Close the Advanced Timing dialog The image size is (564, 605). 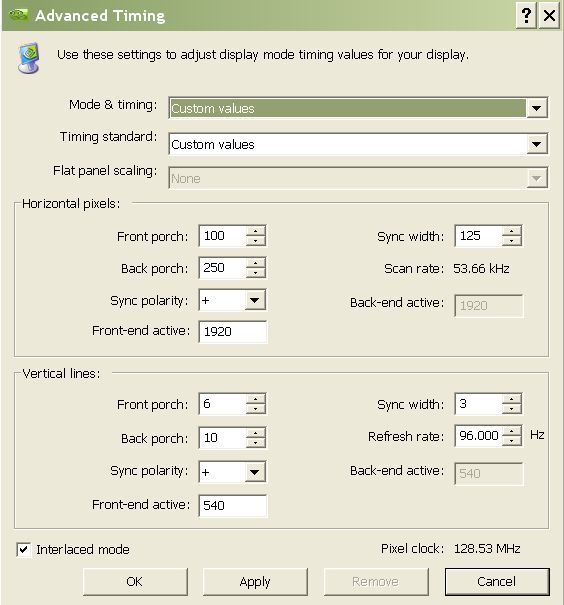point(549,15)
